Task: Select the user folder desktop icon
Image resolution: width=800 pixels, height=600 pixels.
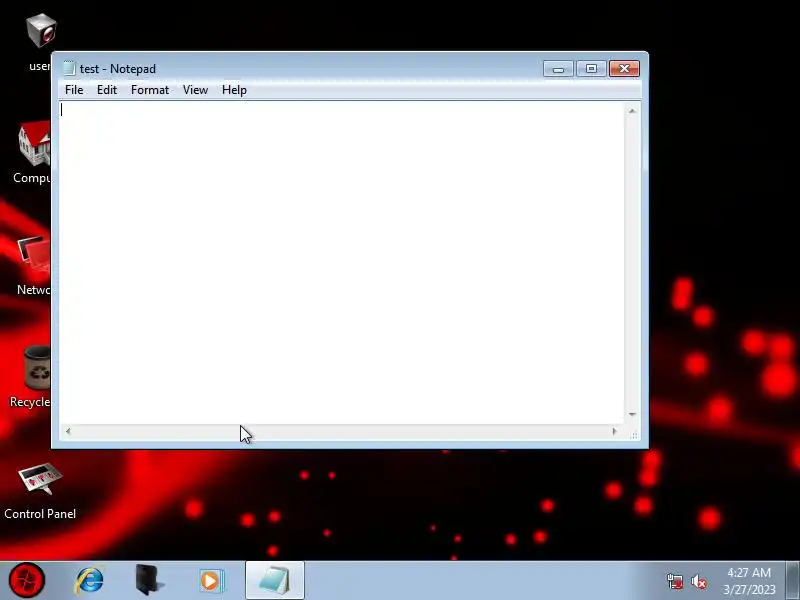Action: 39,43
